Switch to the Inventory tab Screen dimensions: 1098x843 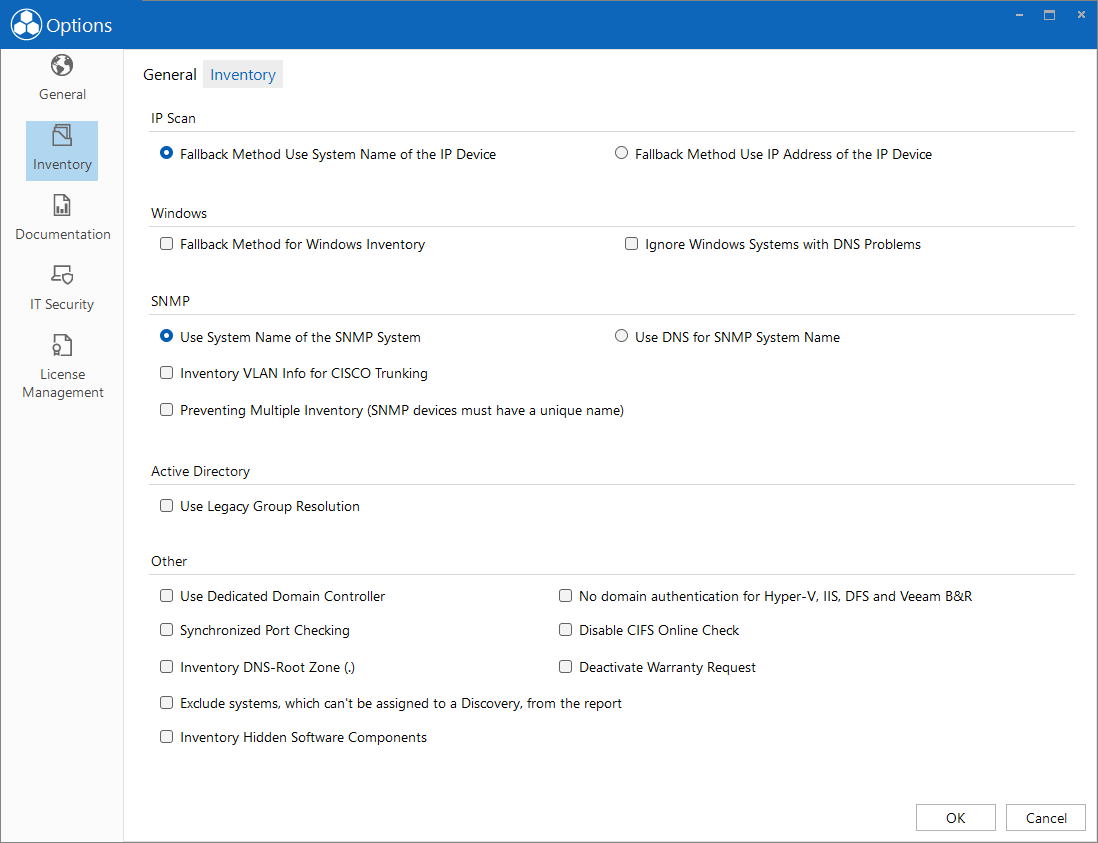coord(243,75)
